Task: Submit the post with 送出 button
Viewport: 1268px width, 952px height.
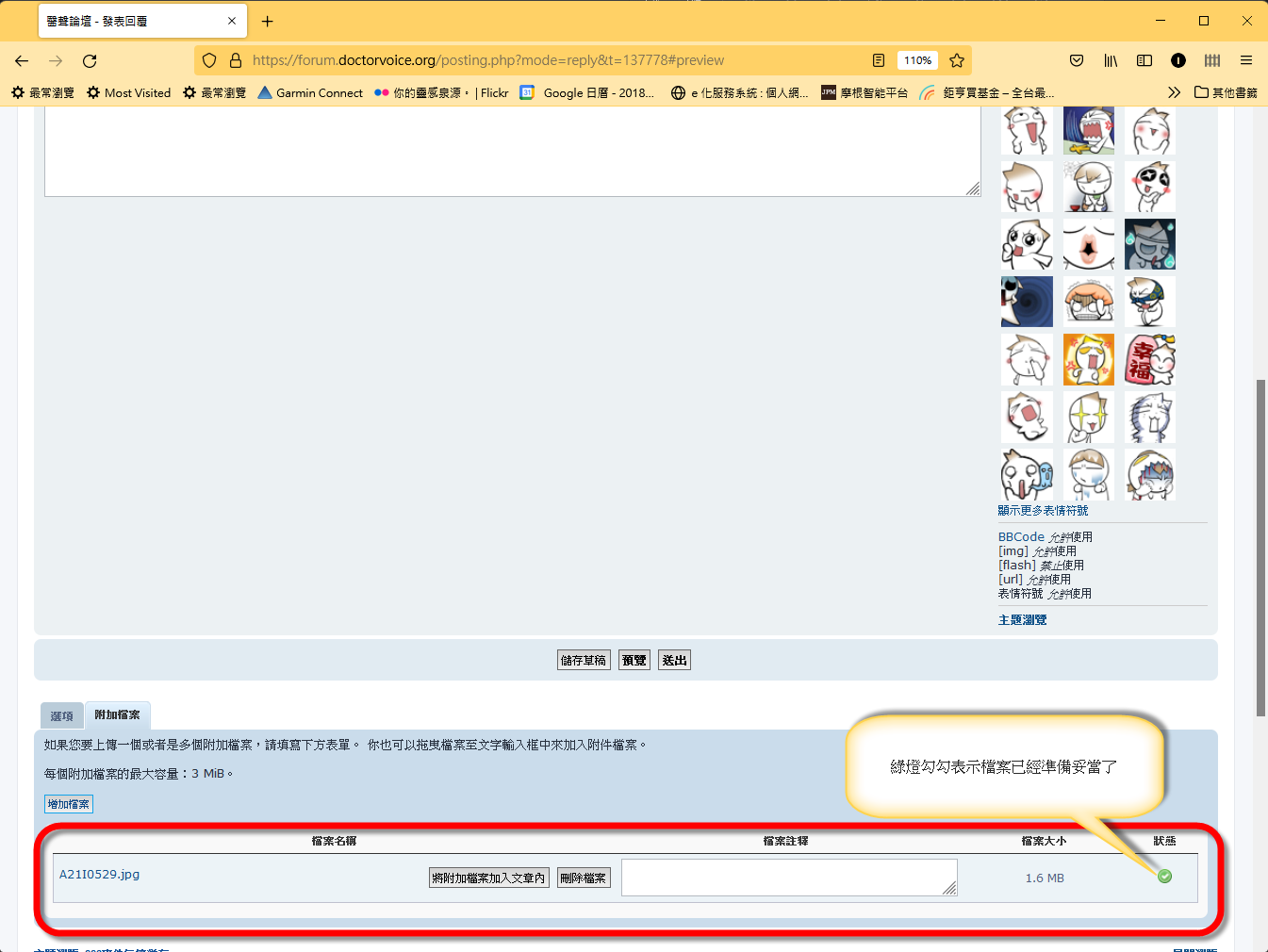Action: pos(674,660)
